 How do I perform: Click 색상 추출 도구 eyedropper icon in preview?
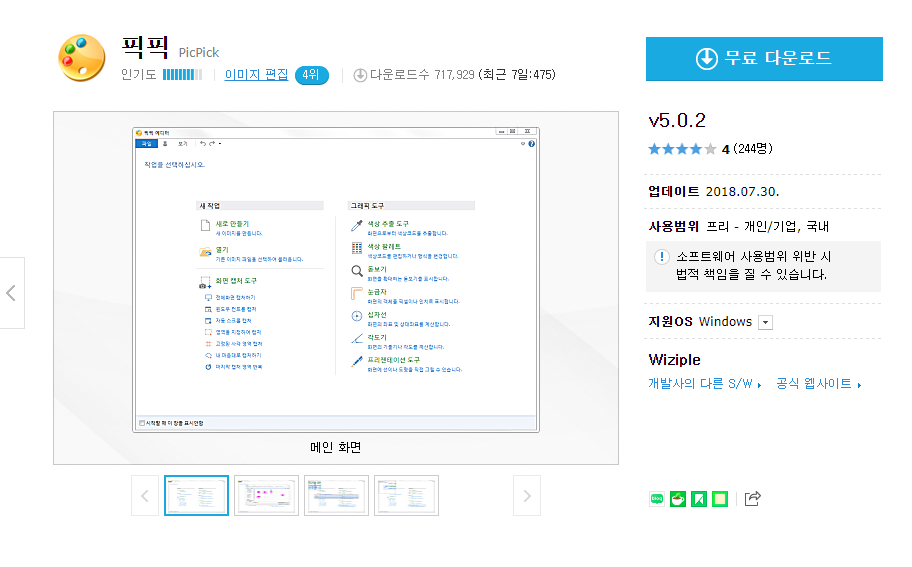pos(357,226)
